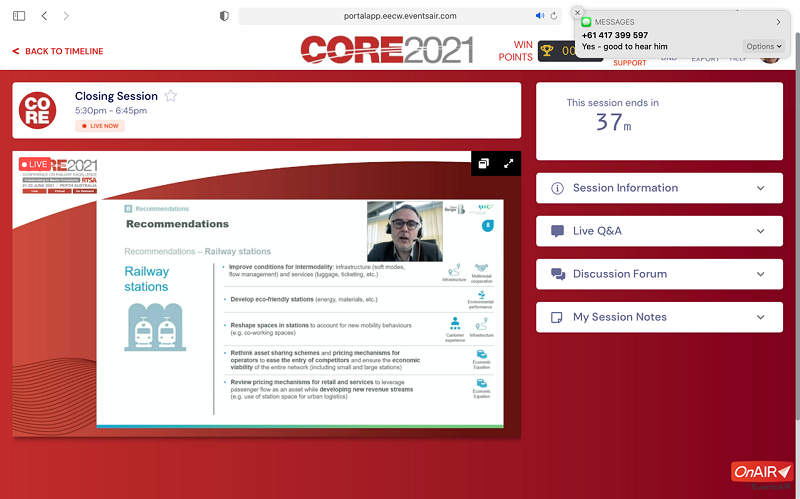Viewport: 800px width, 499px height.
Task: Click the portalapp.eecw.eventsair.com address field
Action: coord(399,16)
